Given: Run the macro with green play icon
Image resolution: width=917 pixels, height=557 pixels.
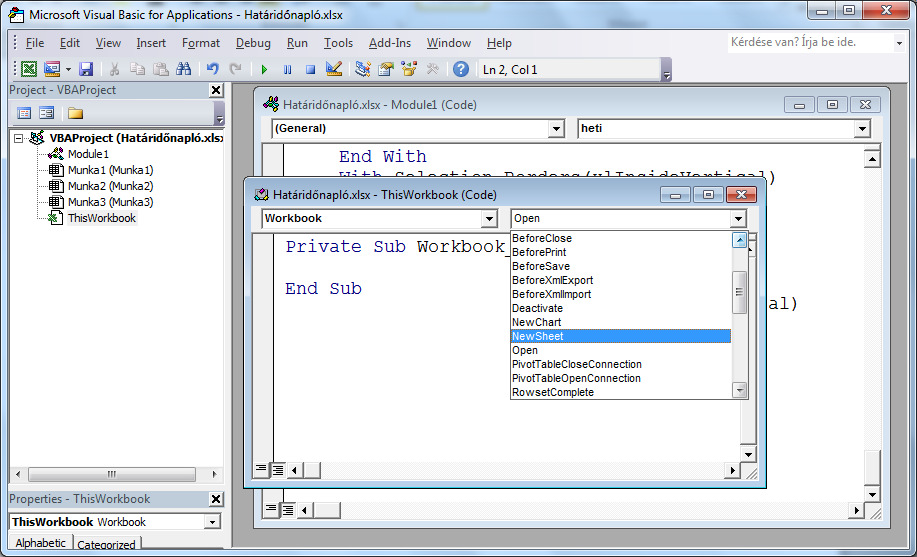Looking at the screenshot, I should pyautogui.click(x=264, y=70).
